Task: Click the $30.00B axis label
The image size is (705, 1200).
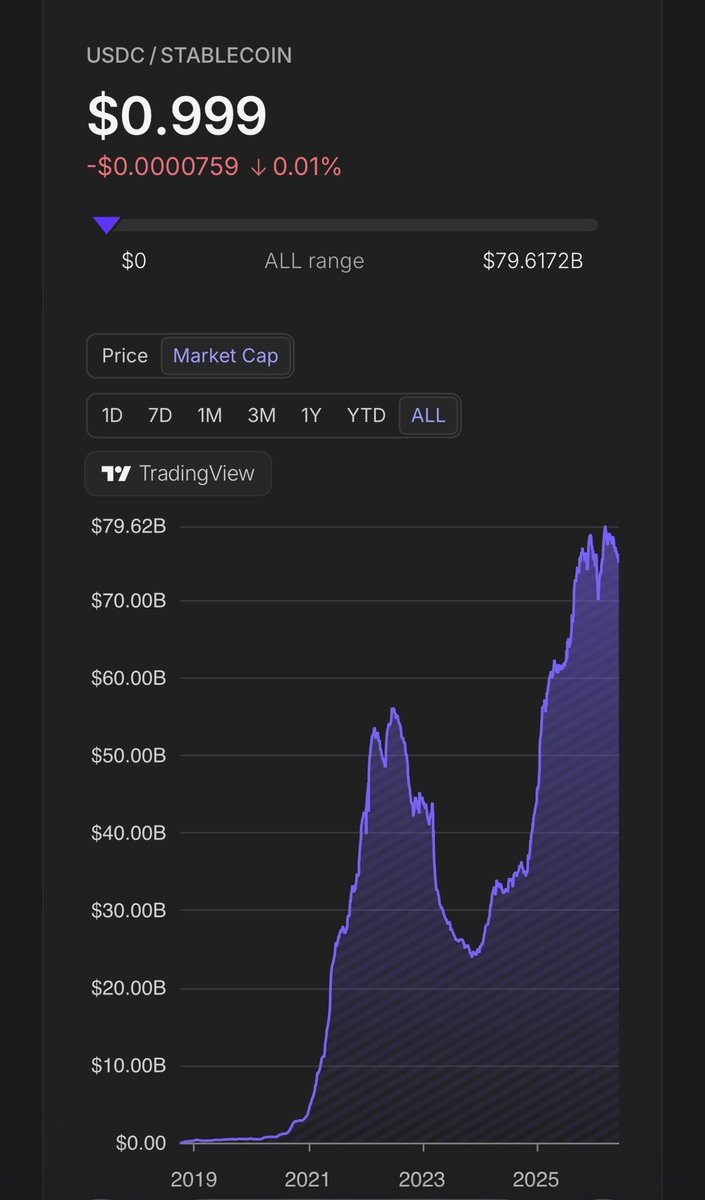Action: [130, 911]
